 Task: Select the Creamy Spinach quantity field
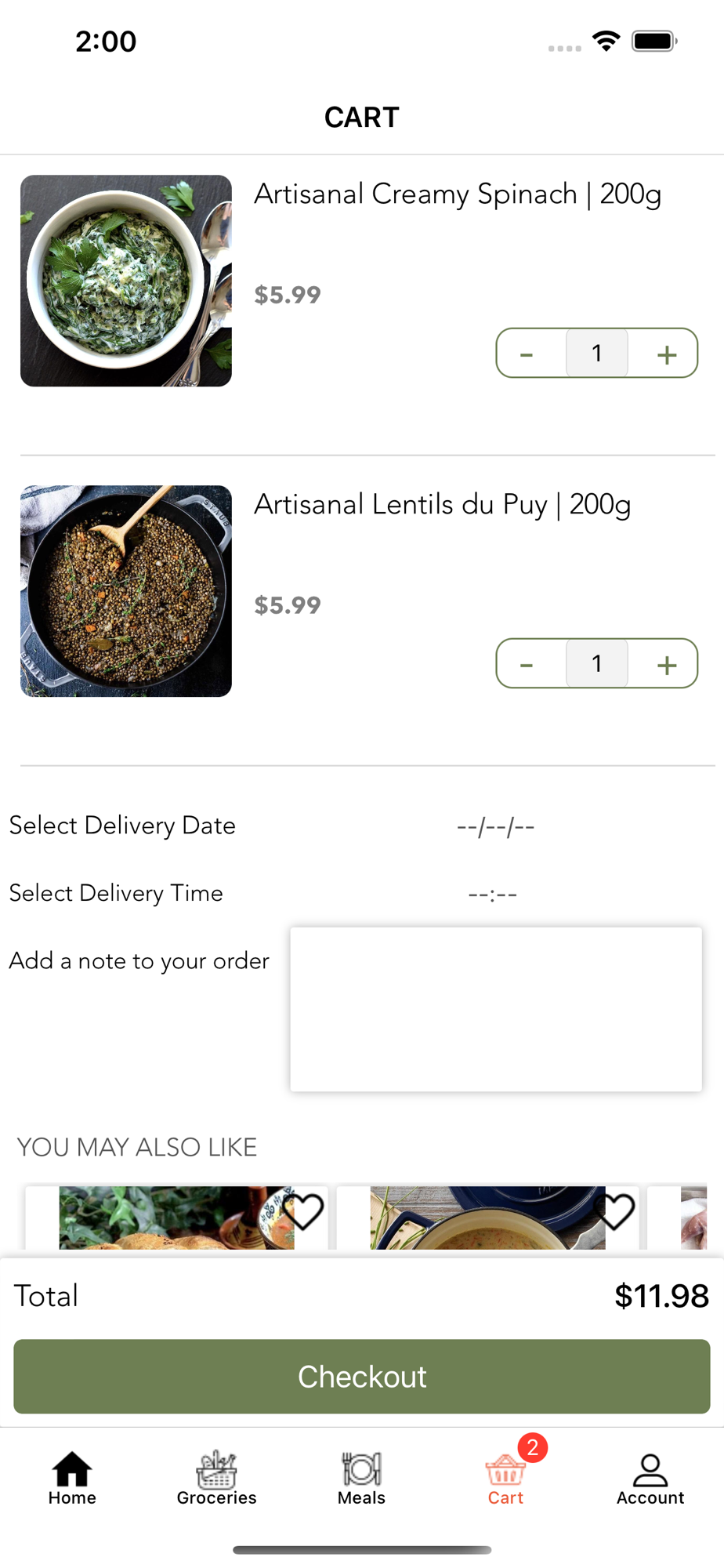(596, 354)
